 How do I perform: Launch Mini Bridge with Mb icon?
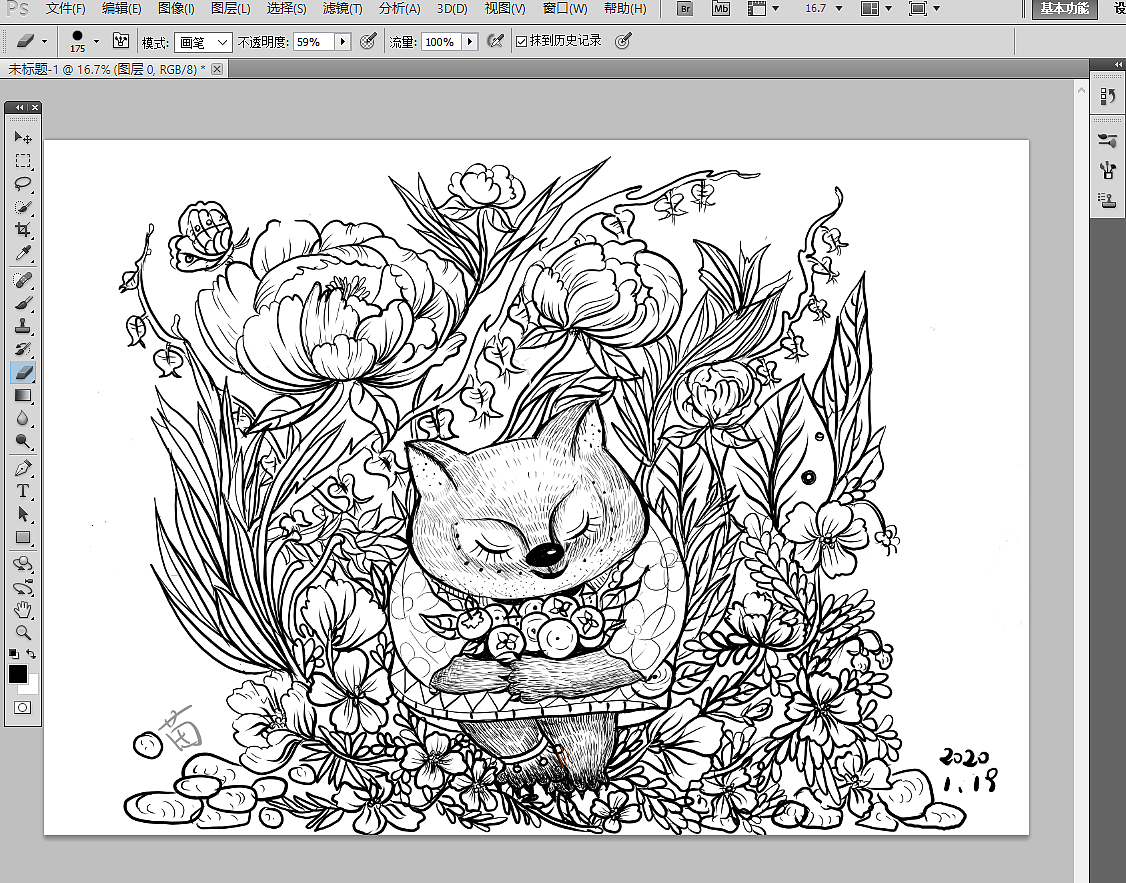point(720,9)
